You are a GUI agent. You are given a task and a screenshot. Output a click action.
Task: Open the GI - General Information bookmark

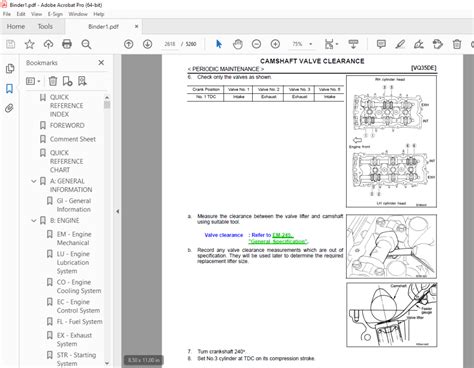pyautogui.click(x=74, y=205)
